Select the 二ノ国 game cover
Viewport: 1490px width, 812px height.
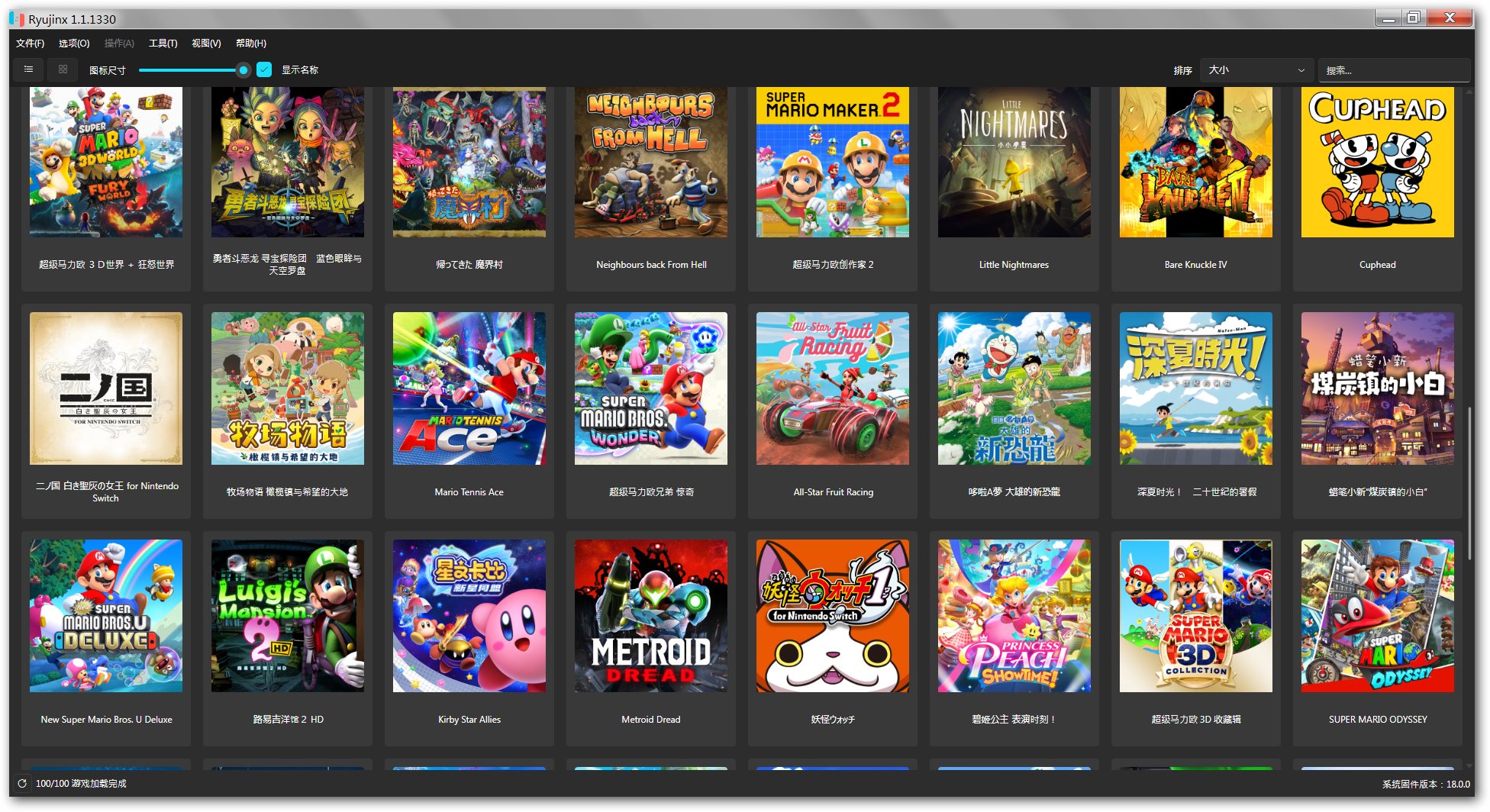[x=105, y=388]
